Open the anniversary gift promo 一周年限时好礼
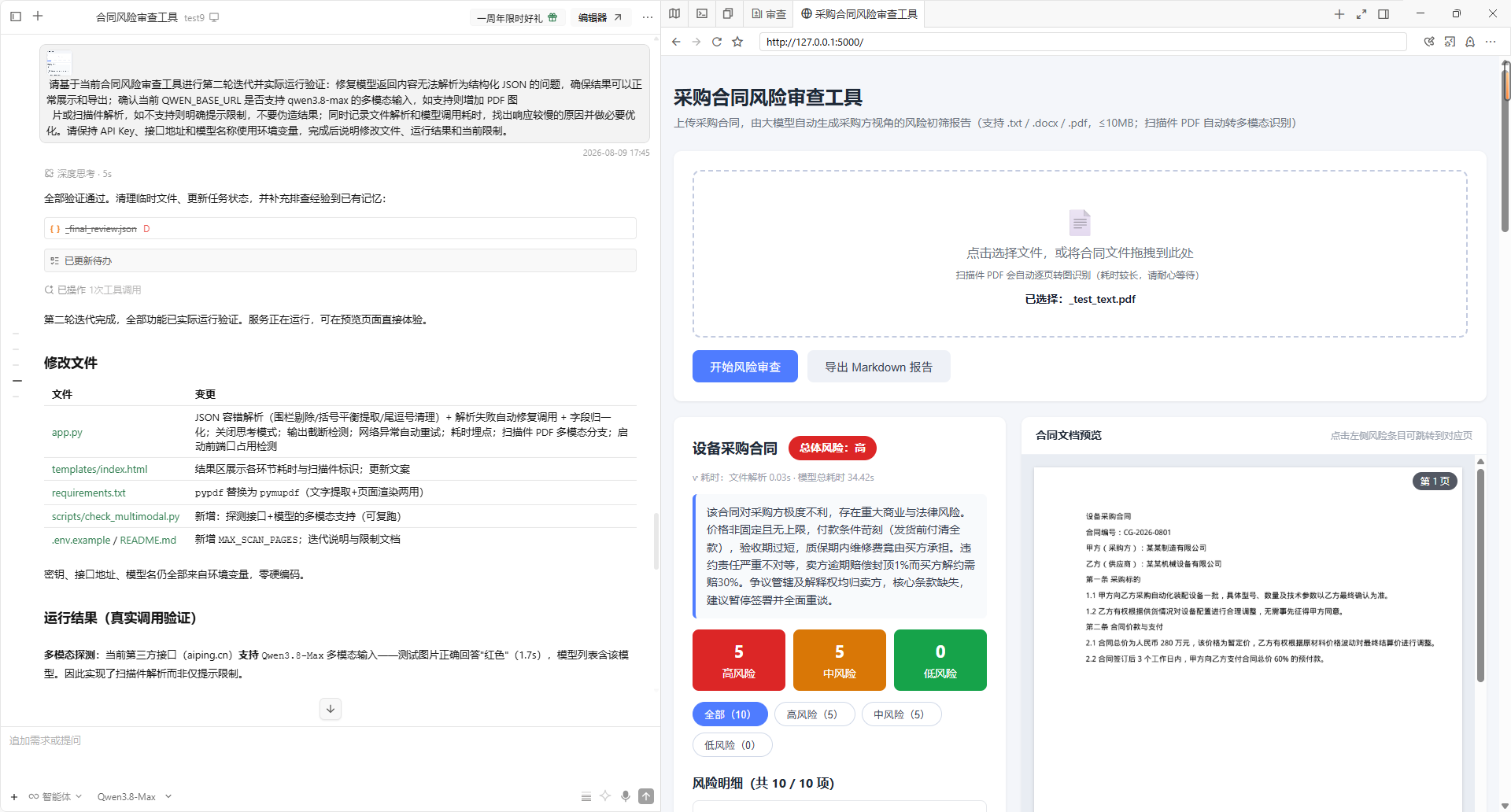This screenshot has height=812, width=1511. click(517, 17)
